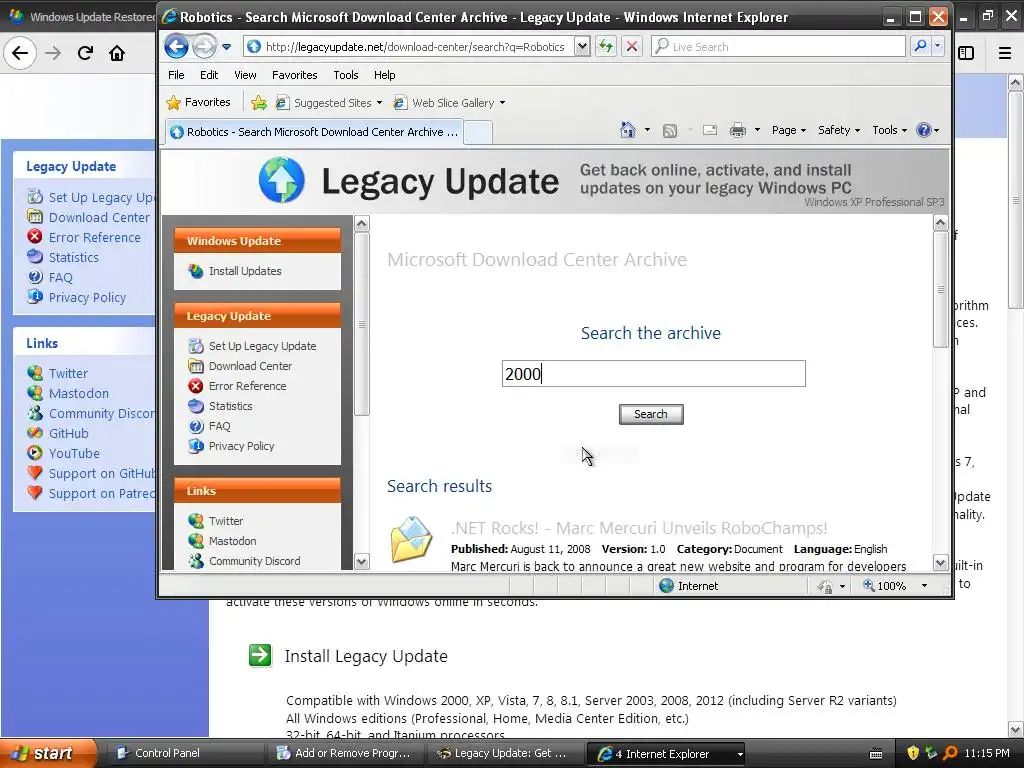Screen dimensions: 1024x768
Task: Click Reload icon in background browser window
Action: pyautogui.click(x=85, y=53)
